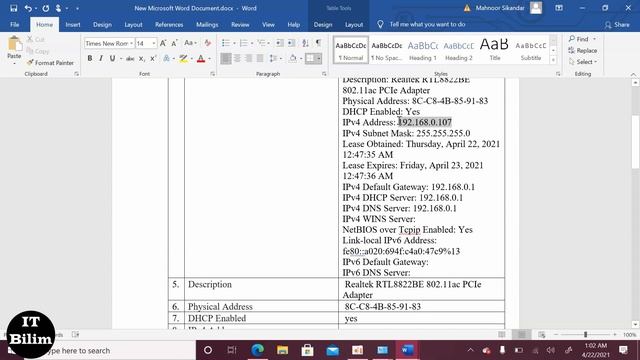This screenshot has height=360, width=640.
Task: Redo or repeat the last action
Action: pos(46,8)
